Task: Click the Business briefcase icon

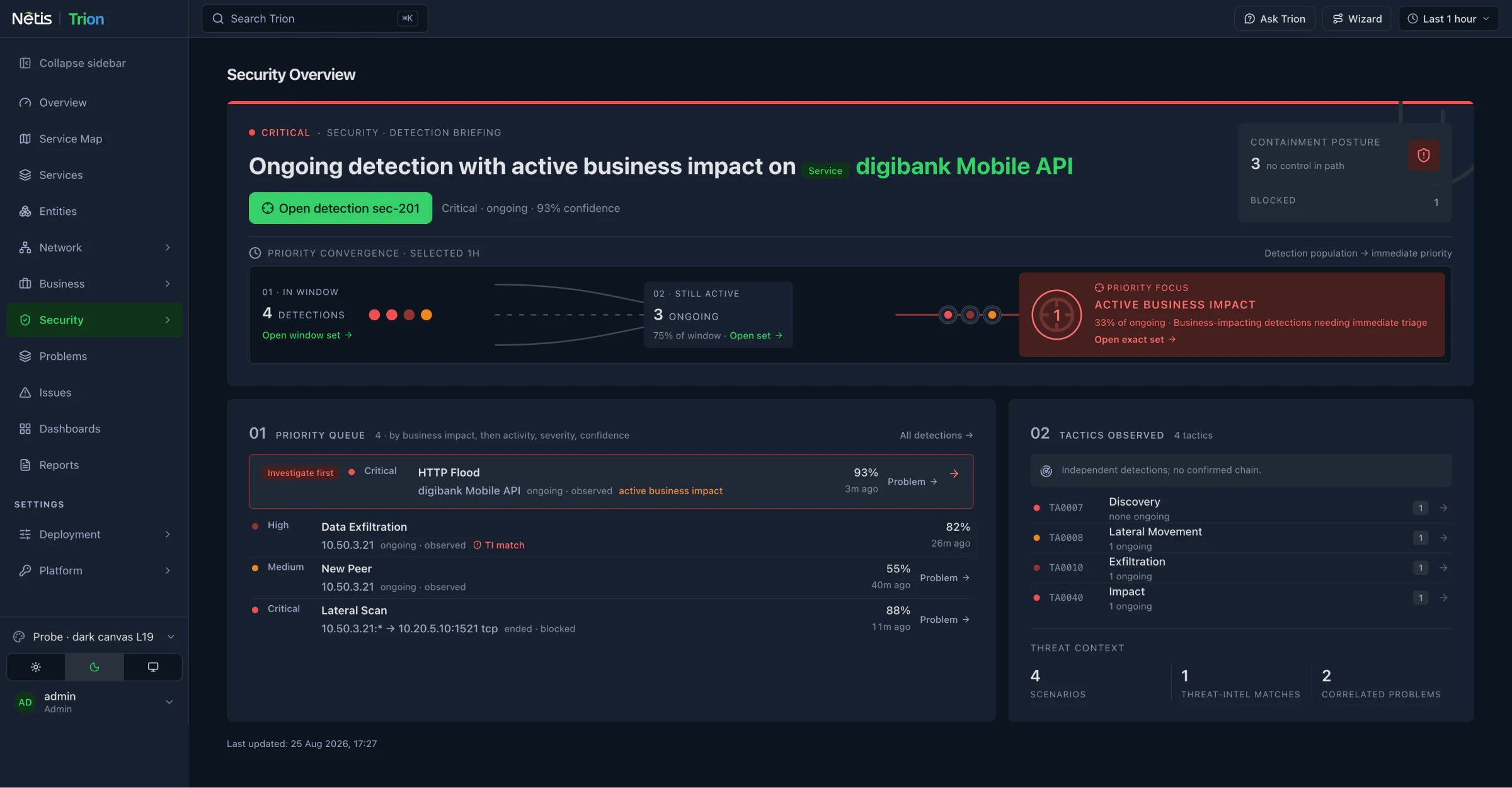Action: click(x=25, y=284)
